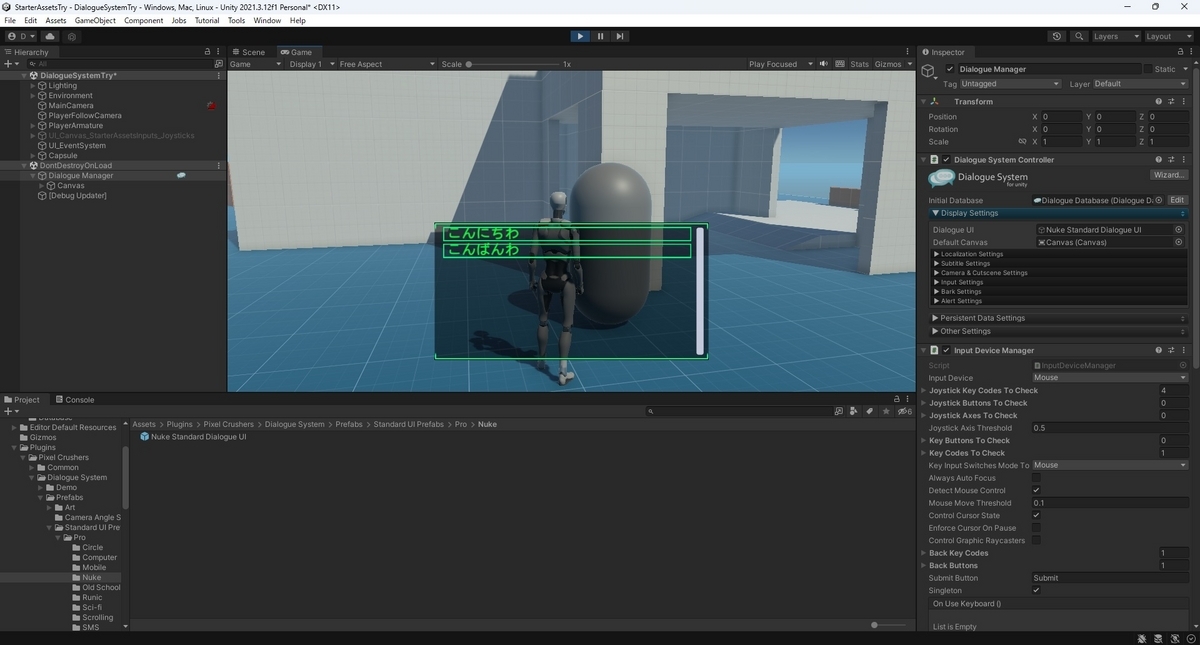Image resolution: width=1200 pixels, height=645 pixels.
Task: Open object picker for Default Canvas field
Action: [x=1178, y=242]
